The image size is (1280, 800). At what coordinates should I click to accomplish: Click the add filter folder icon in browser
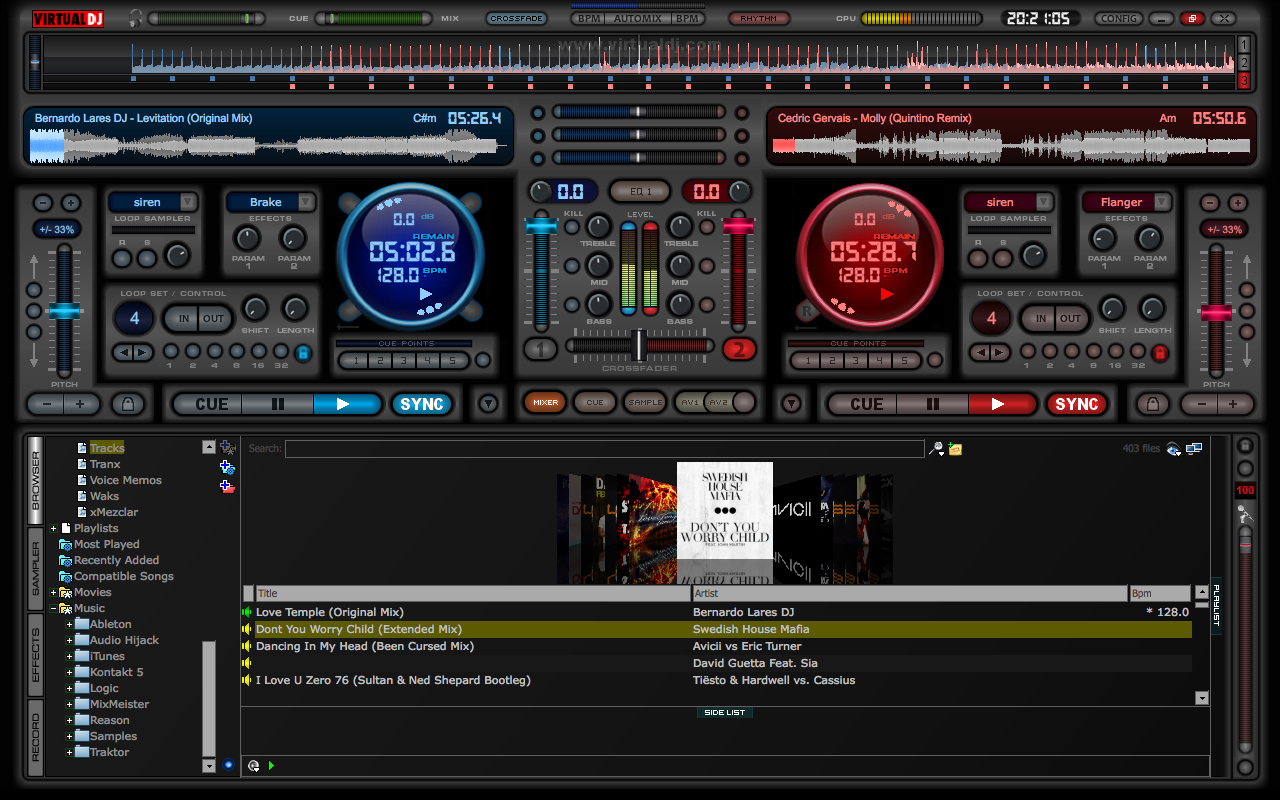point(228,467)
